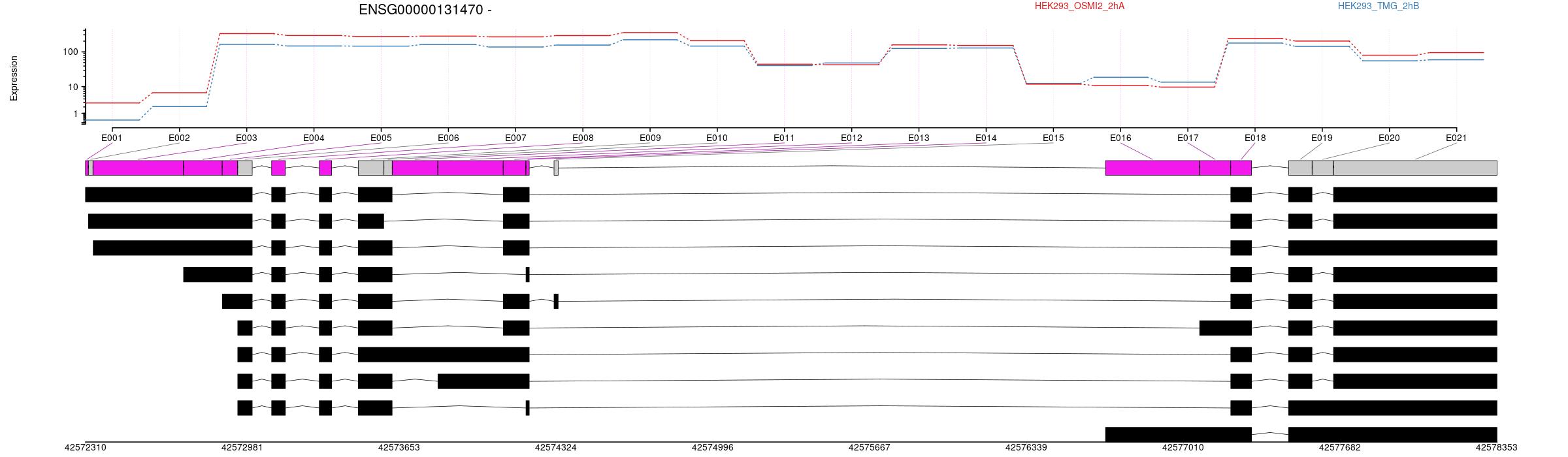Click the blue expression line above E016
This screenshot has height=457, width=1568.
pyautogui.click(x=1120, y=77)
